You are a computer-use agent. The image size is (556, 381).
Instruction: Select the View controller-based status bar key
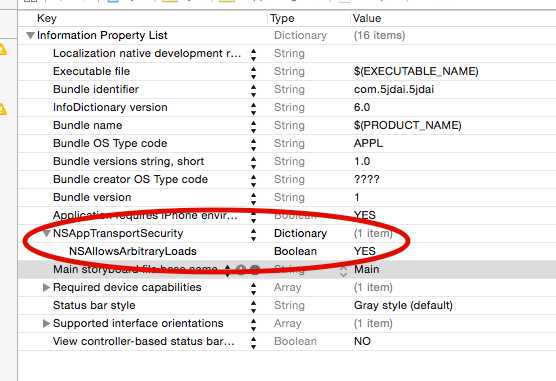tap(144, 341)
